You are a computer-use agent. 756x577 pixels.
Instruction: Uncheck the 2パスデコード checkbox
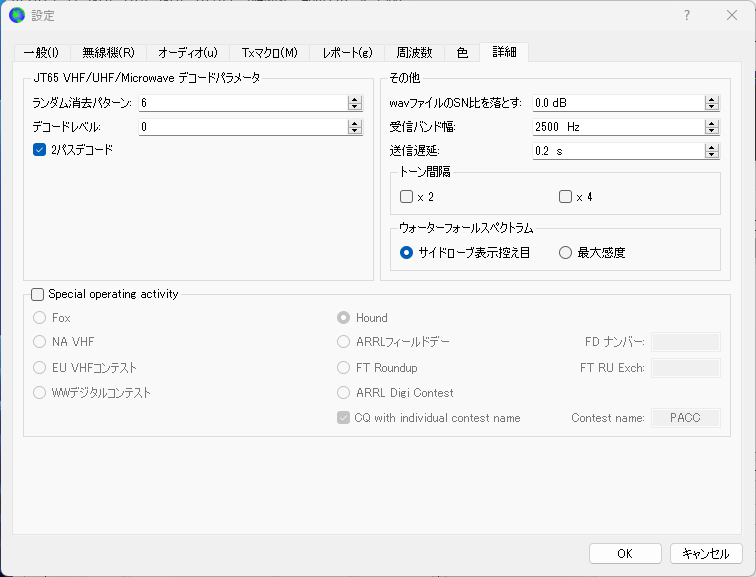click(40, 150)
